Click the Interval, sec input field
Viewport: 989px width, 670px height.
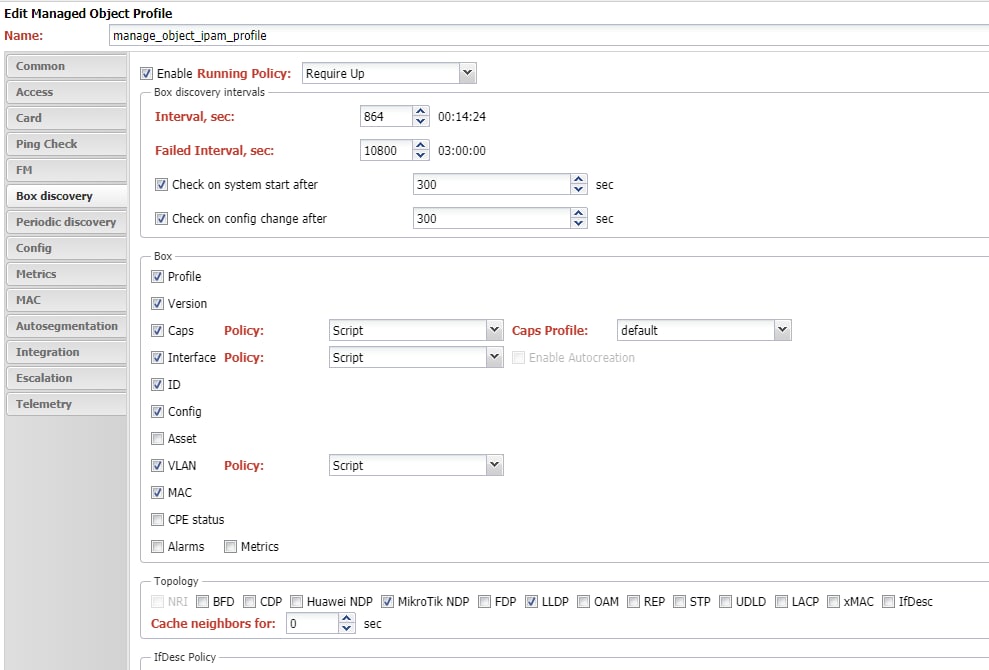[x=387, y=117]
